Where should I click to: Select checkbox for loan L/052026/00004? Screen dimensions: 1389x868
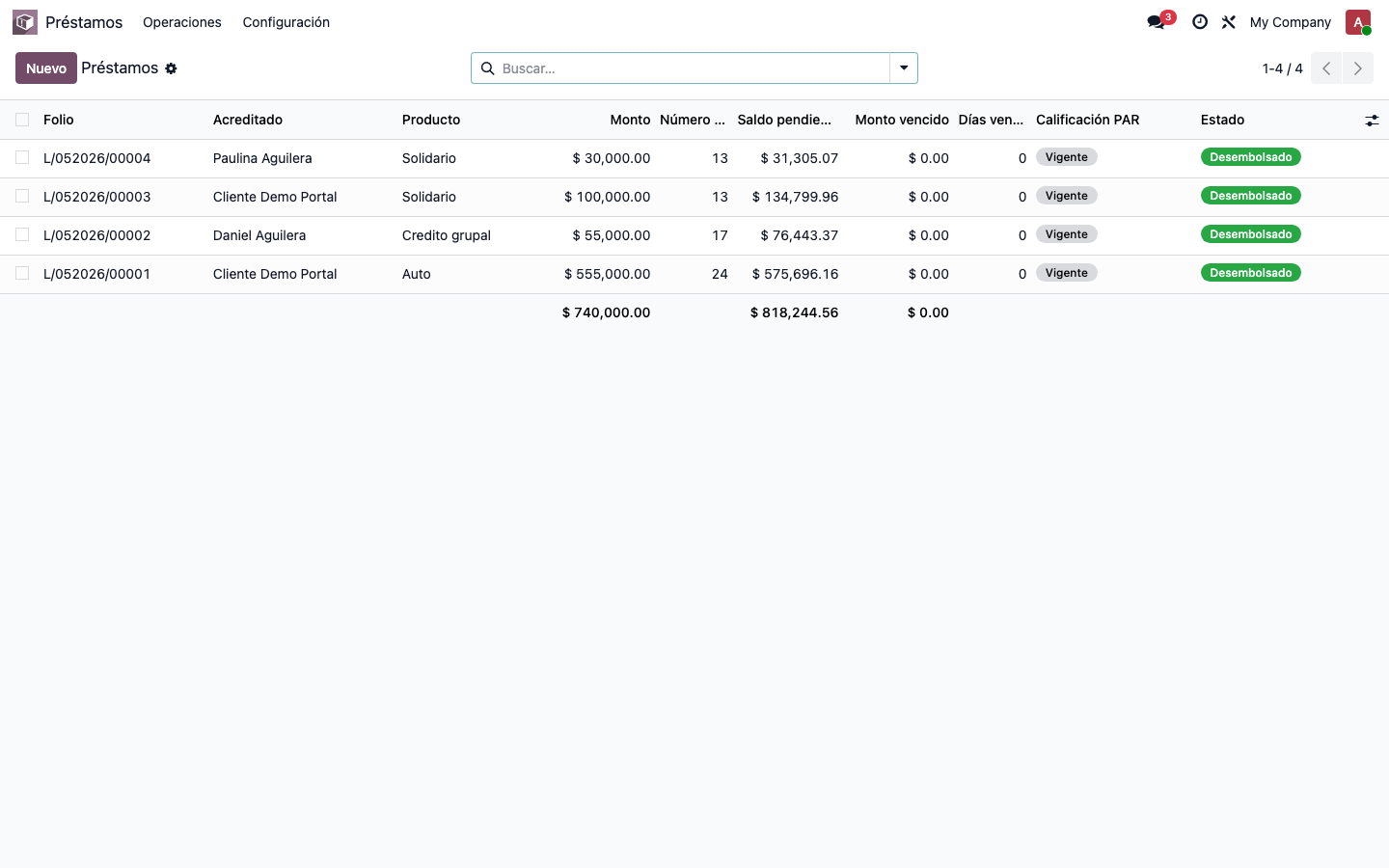pos(22,157)
